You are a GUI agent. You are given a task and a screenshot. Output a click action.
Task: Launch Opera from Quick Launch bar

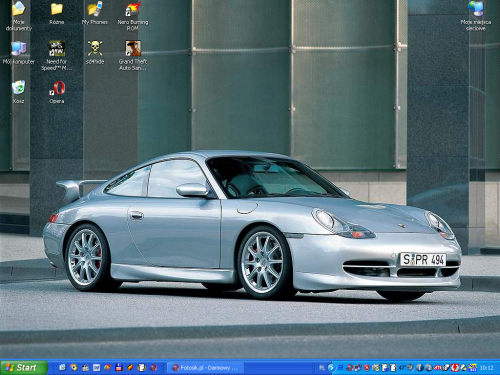click(x=153, y=367)
